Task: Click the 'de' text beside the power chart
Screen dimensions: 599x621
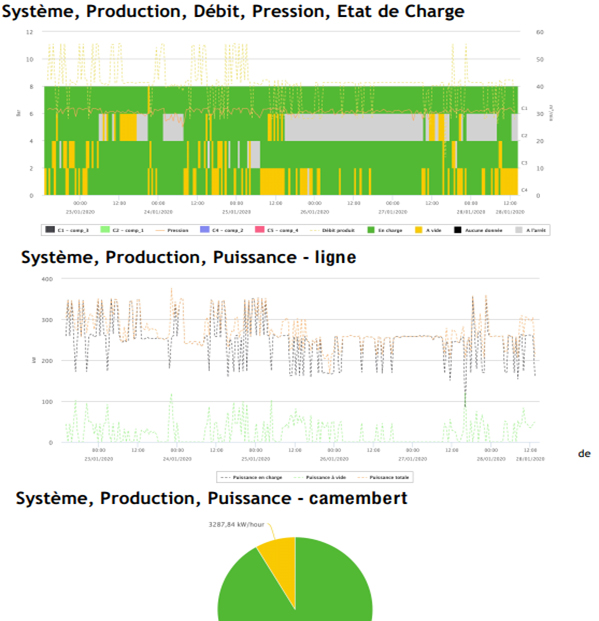Action: pos(584,453)
